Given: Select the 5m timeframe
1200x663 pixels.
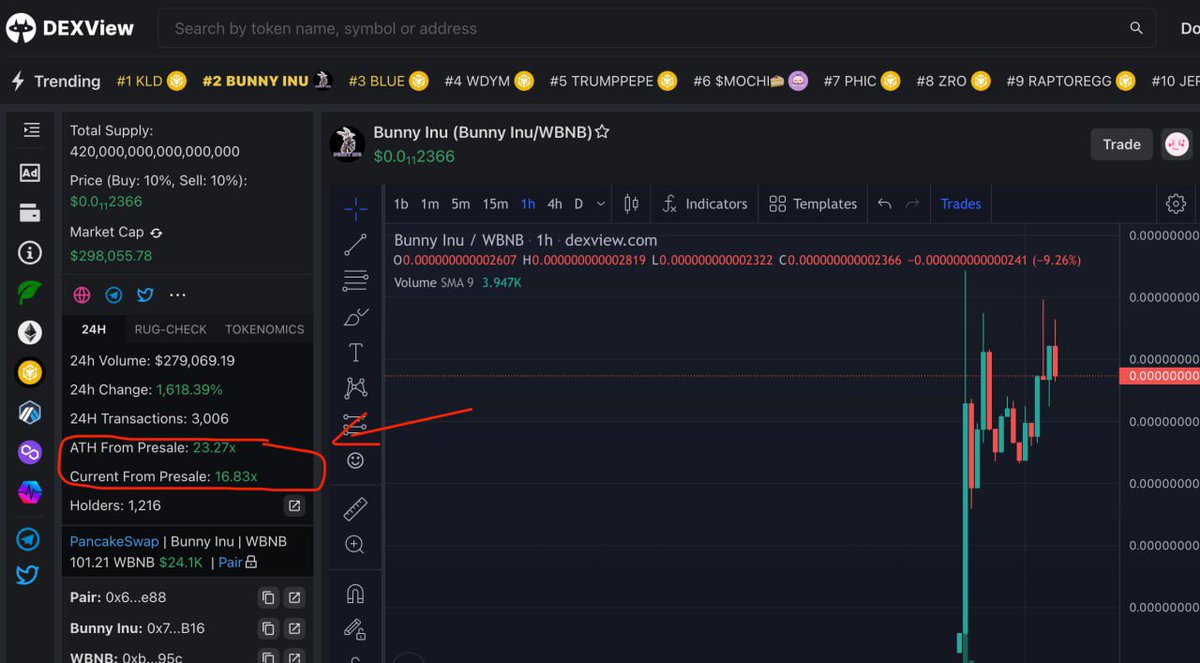Looking at the screenshot, I should (460, 204).
